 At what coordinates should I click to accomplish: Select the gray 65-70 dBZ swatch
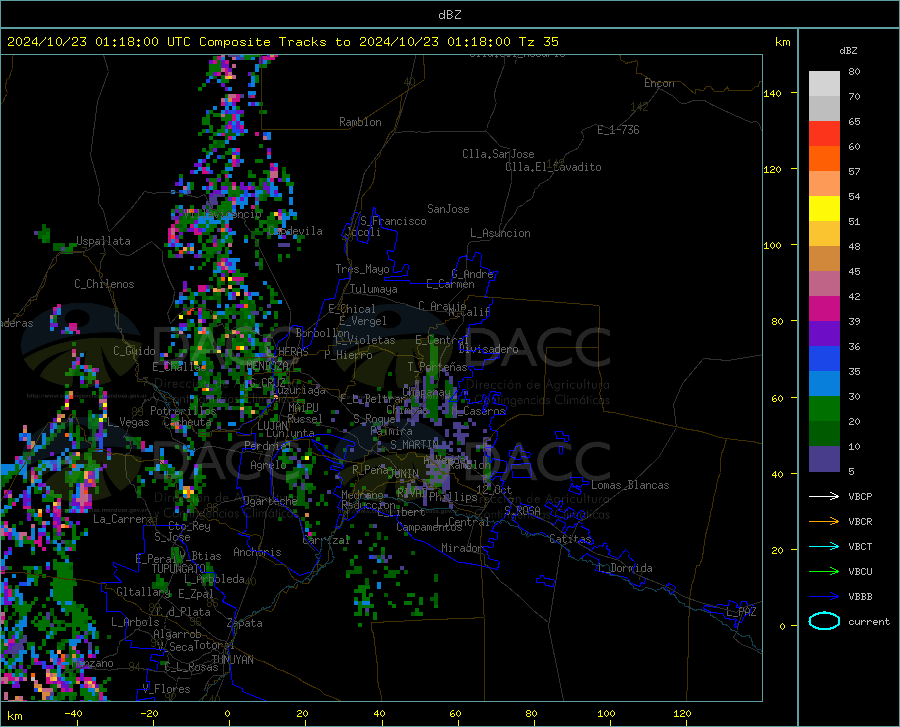824,108
